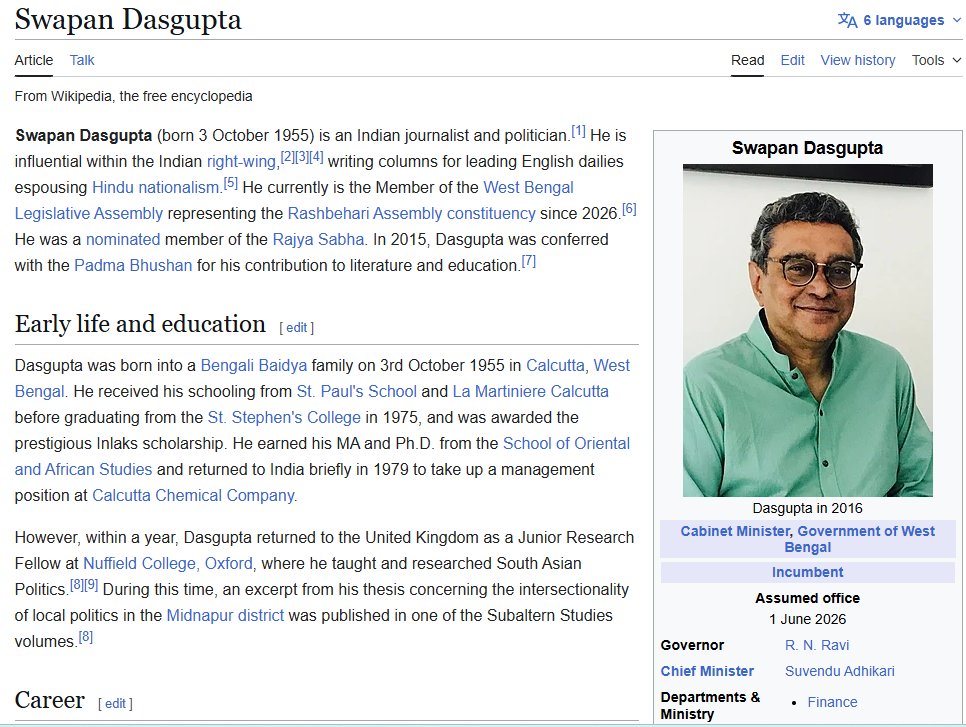
Task: Jump to citation [1]
Action: point(578,131)
